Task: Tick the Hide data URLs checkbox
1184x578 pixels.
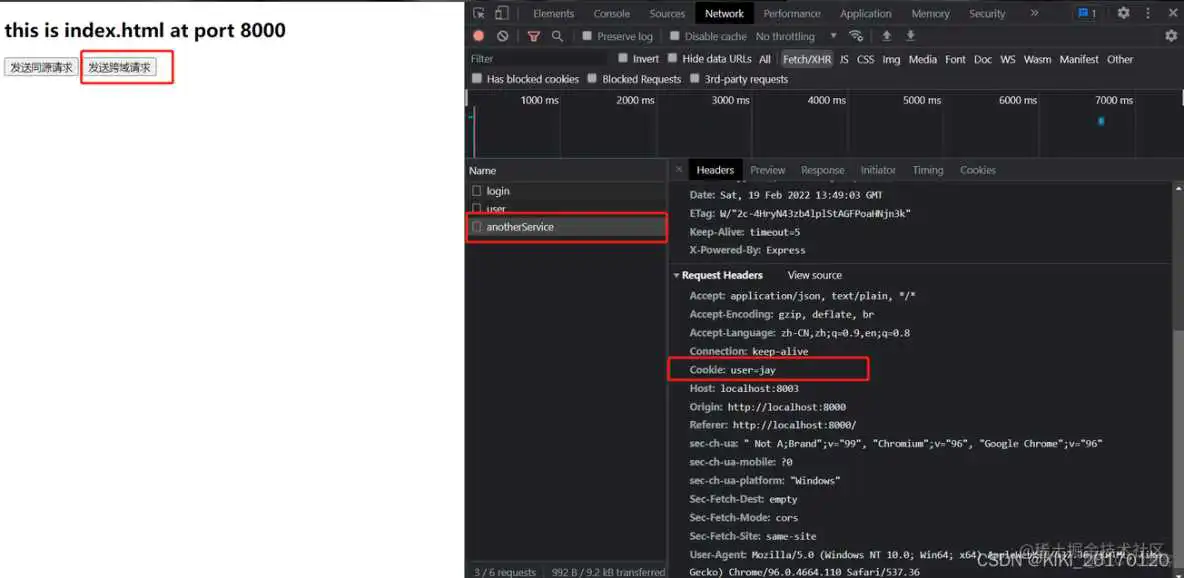Action: (673, 59)
